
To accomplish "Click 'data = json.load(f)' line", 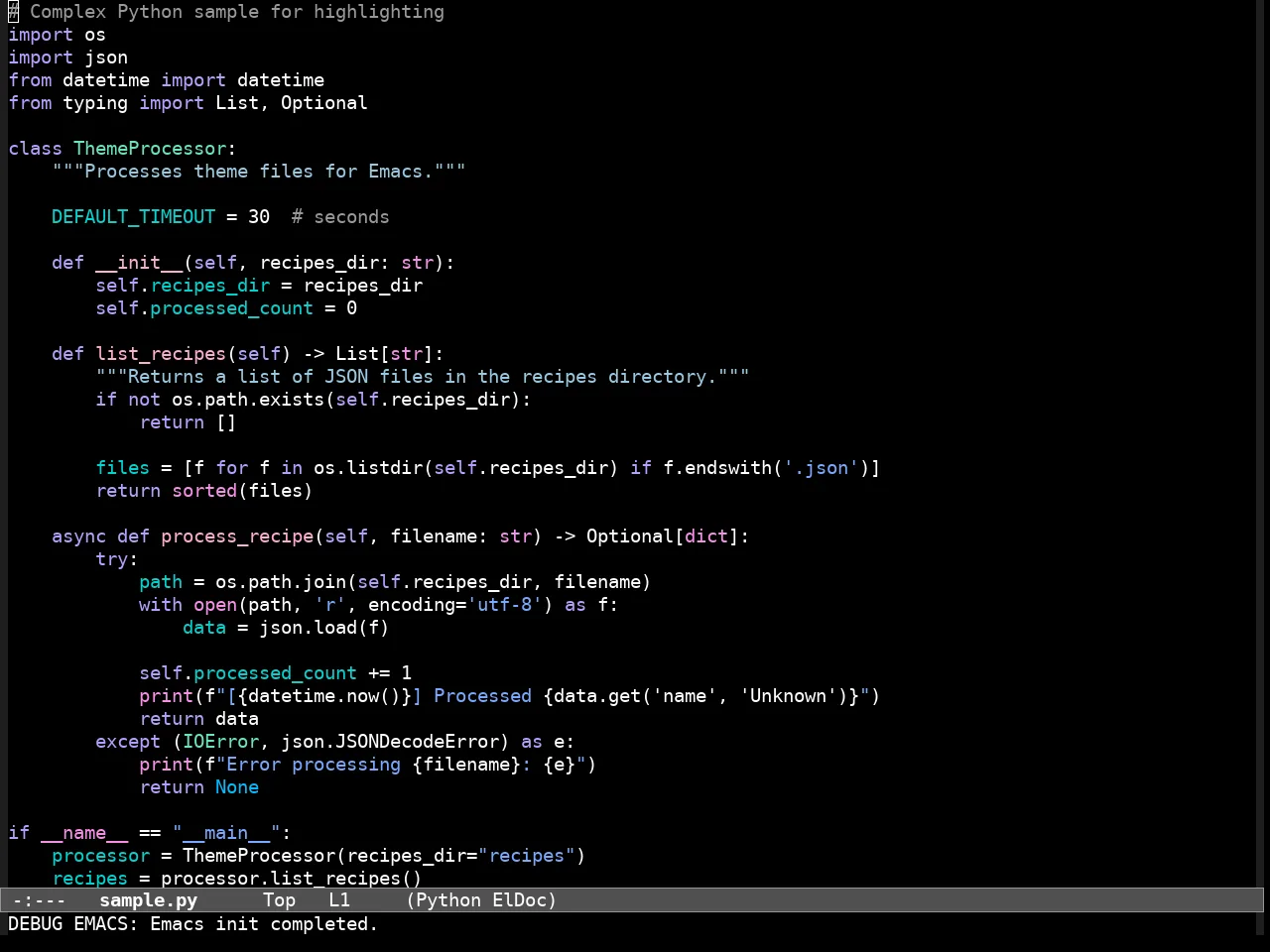I will point(286,628).
